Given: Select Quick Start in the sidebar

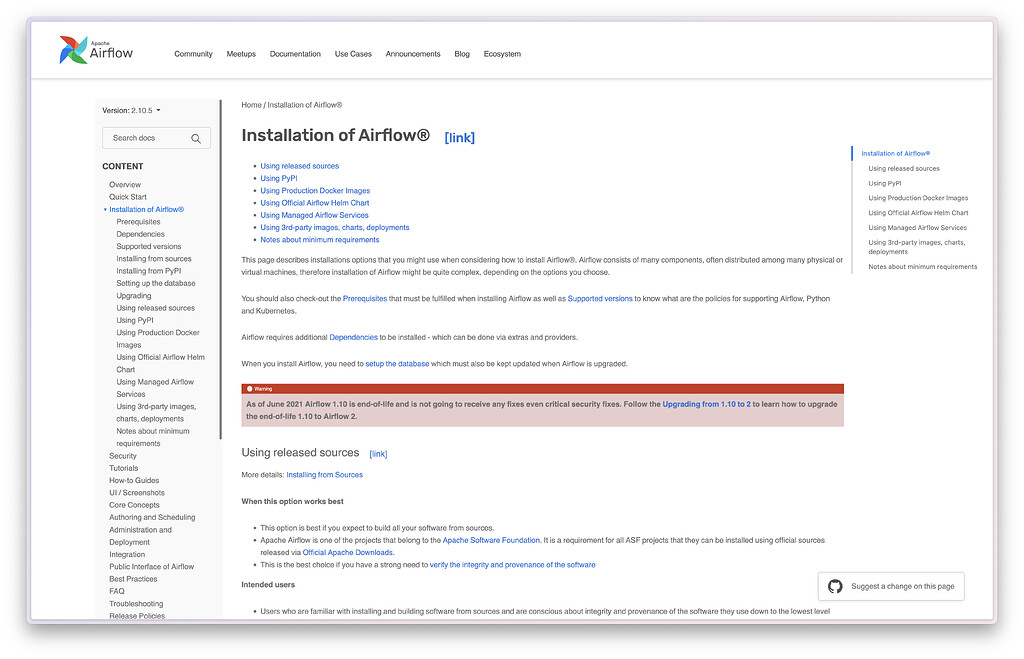Looking at the screenshot, I should pos(128,197).
